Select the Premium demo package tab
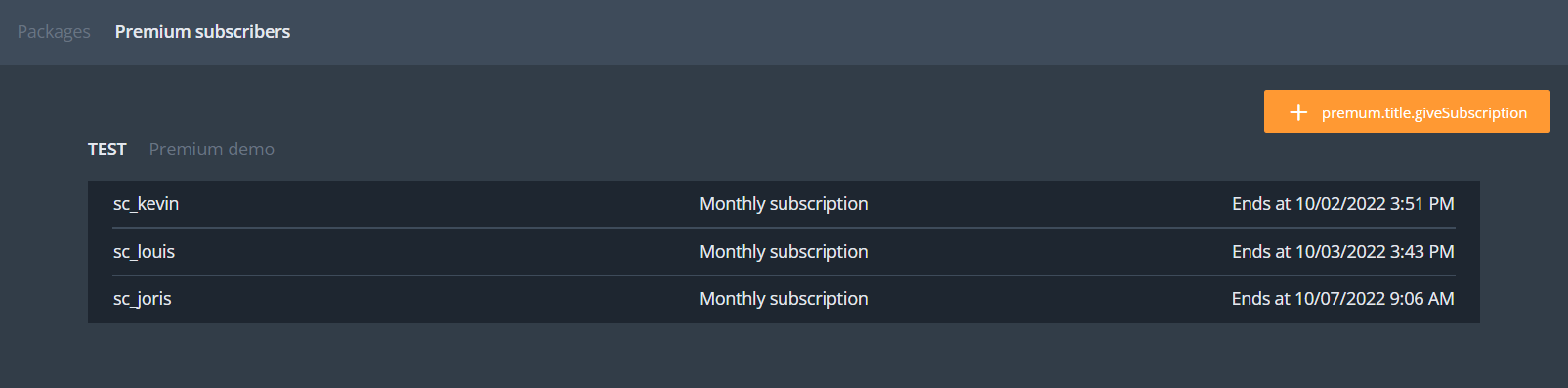 212,149
